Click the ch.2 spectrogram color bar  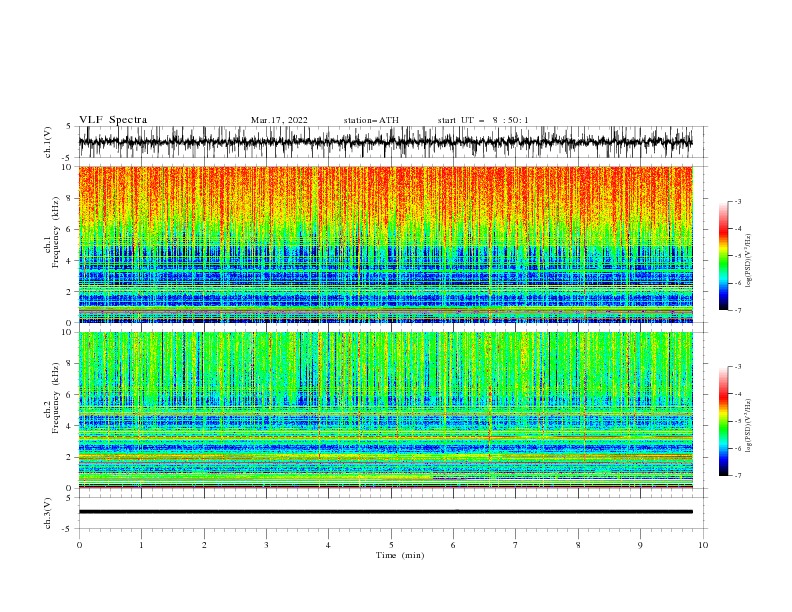point(723,421)
